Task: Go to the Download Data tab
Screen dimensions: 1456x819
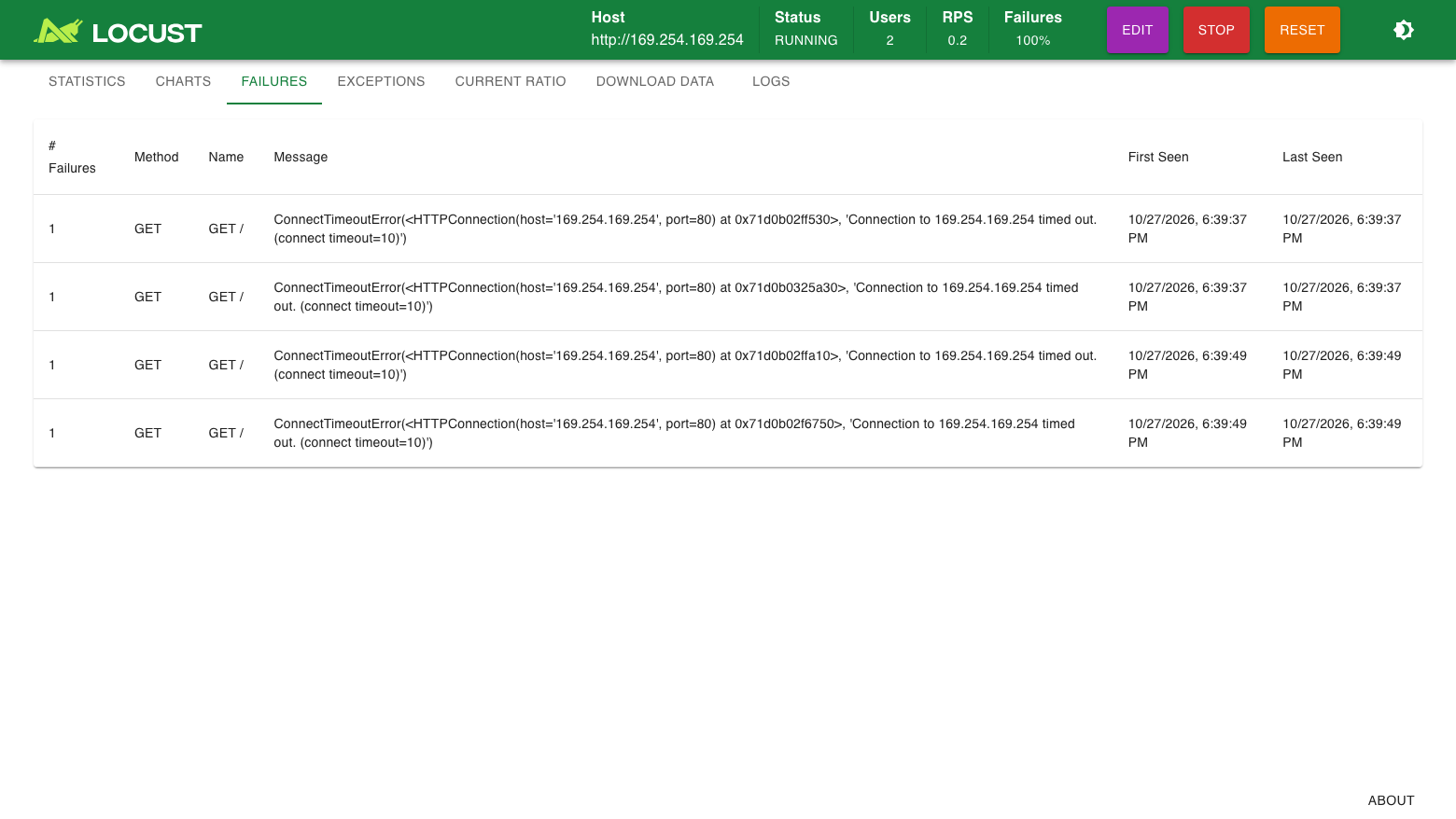Action: tap(655, 81)
